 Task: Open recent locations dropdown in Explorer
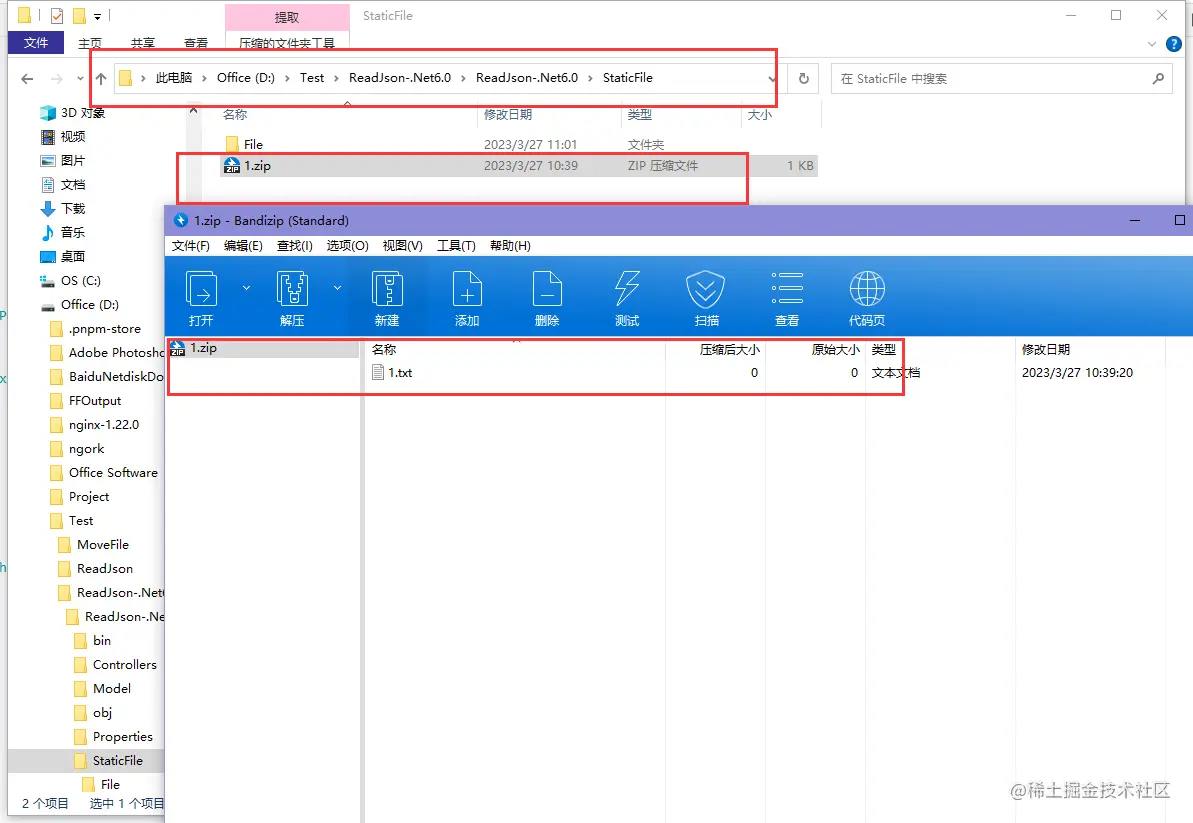[x=80, y=78]
